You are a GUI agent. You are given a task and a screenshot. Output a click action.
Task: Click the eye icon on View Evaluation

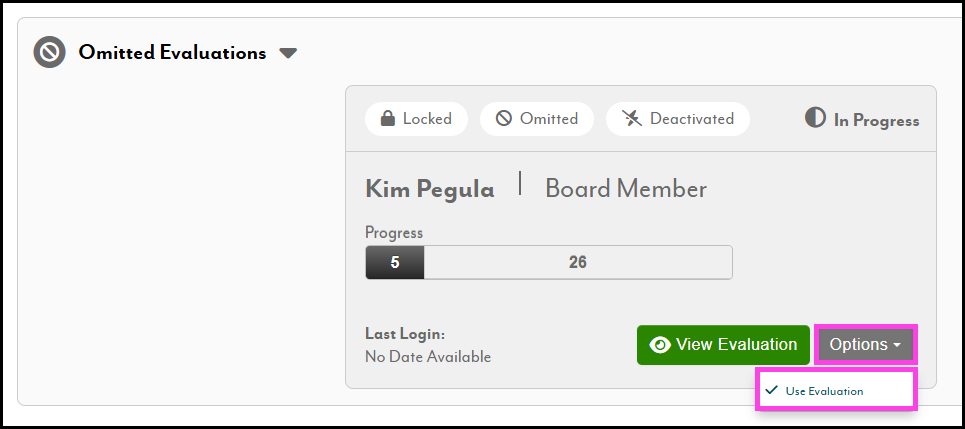pos(660,345)
